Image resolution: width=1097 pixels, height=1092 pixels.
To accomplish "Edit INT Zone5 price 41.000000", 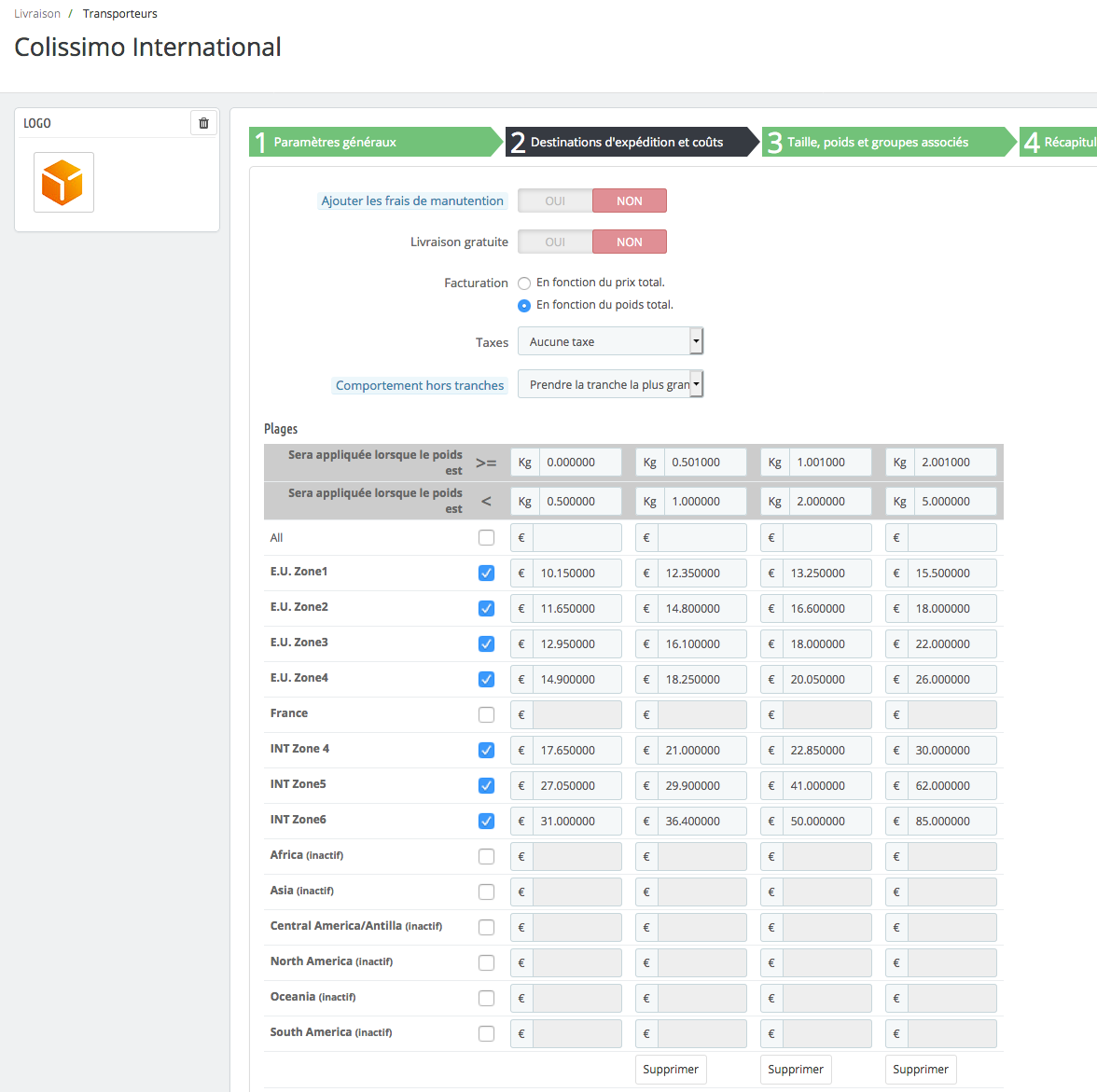I will (827, 785).
